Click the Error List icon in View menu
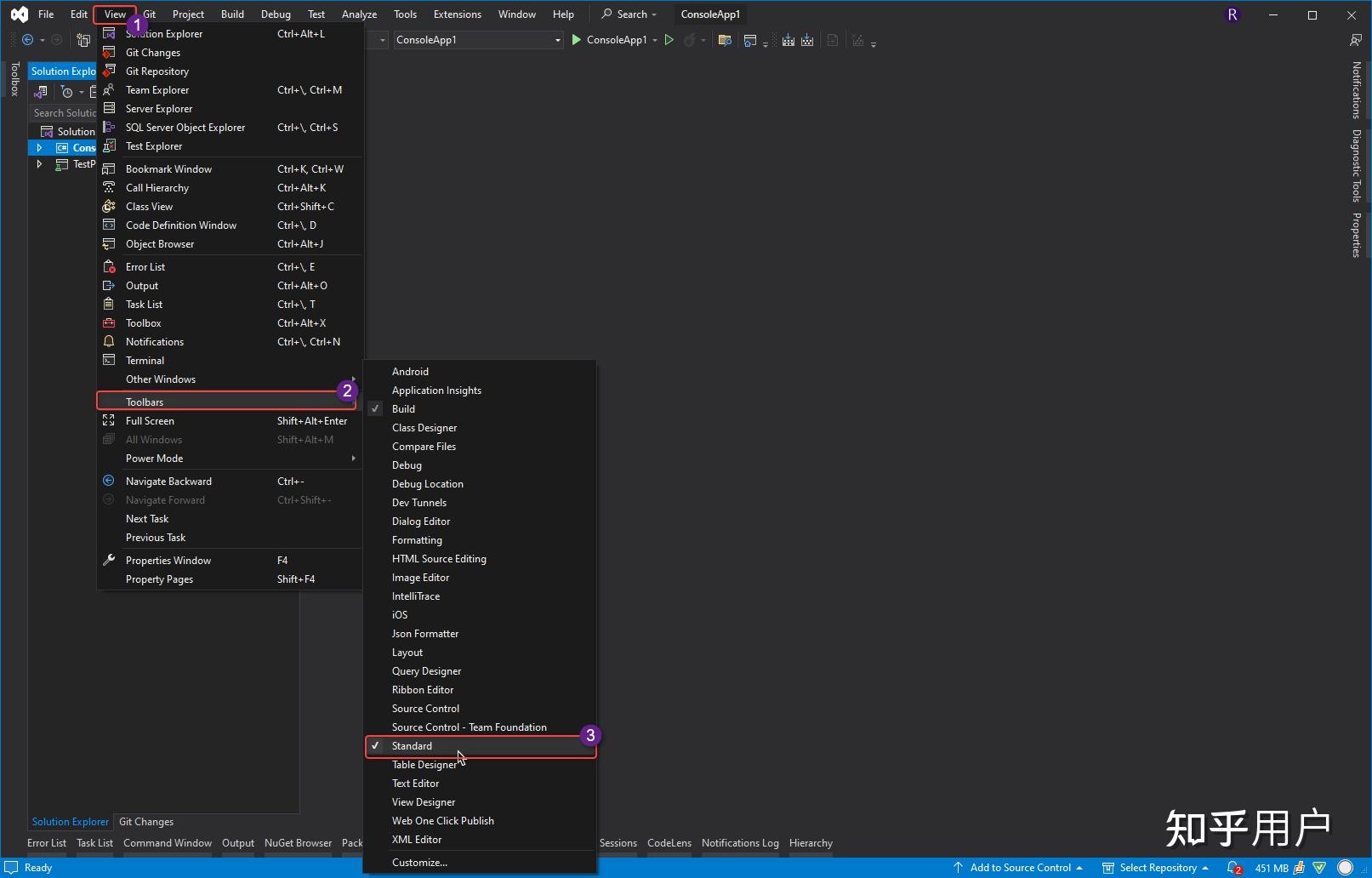This screenshot has width=1372, height=878. (x=109, y=267)
